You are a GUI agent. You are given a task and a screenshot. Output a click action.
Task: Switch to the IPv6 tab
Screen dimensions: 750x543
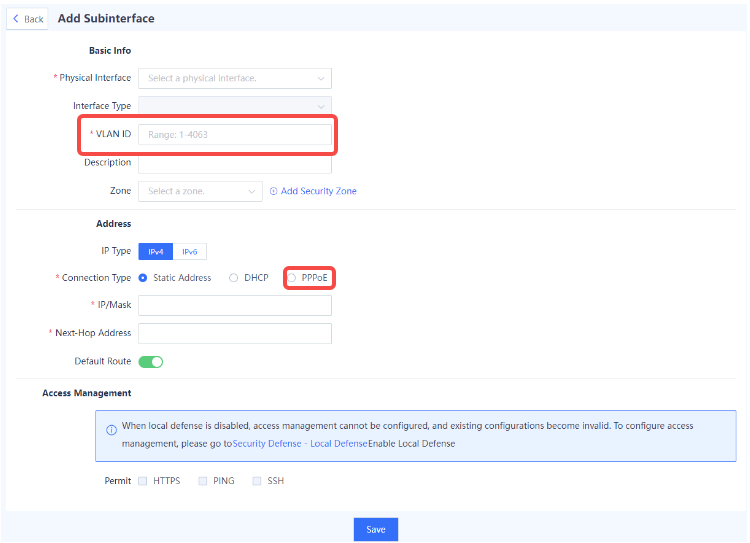[x=190, y=252]
